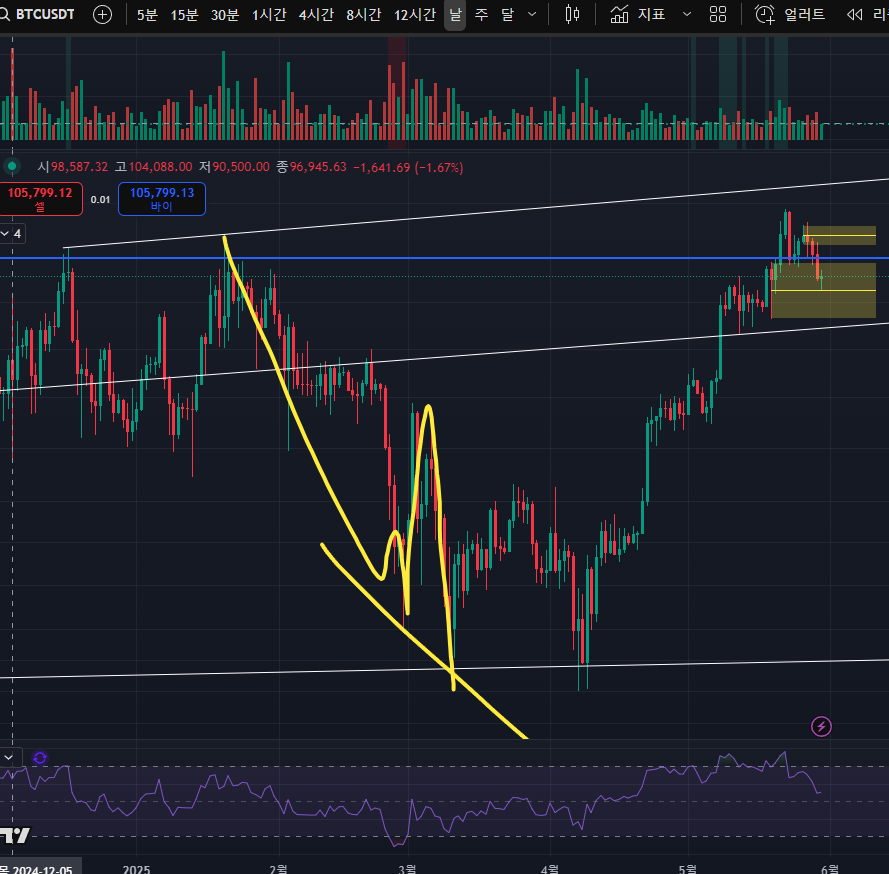889x874 pixels.
Task: Click the spread value 0.01
Action: coord(100,200)
